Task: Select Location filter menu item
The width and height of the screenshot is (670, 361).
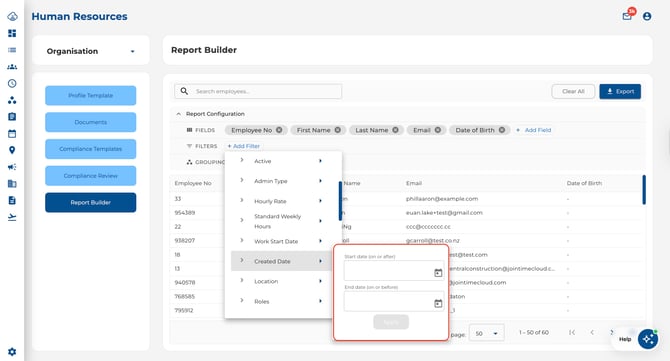Action: pos(282,281)
